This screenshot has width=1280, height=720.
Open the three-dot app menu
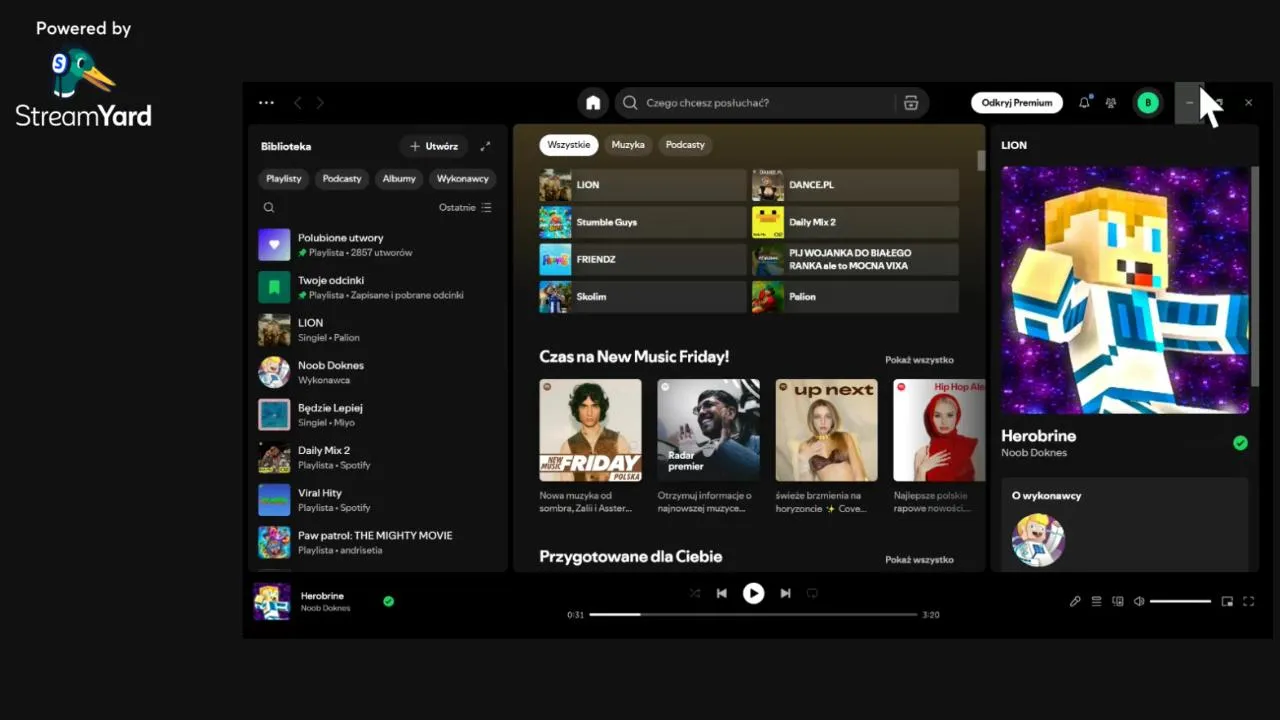tap(266, 103)
